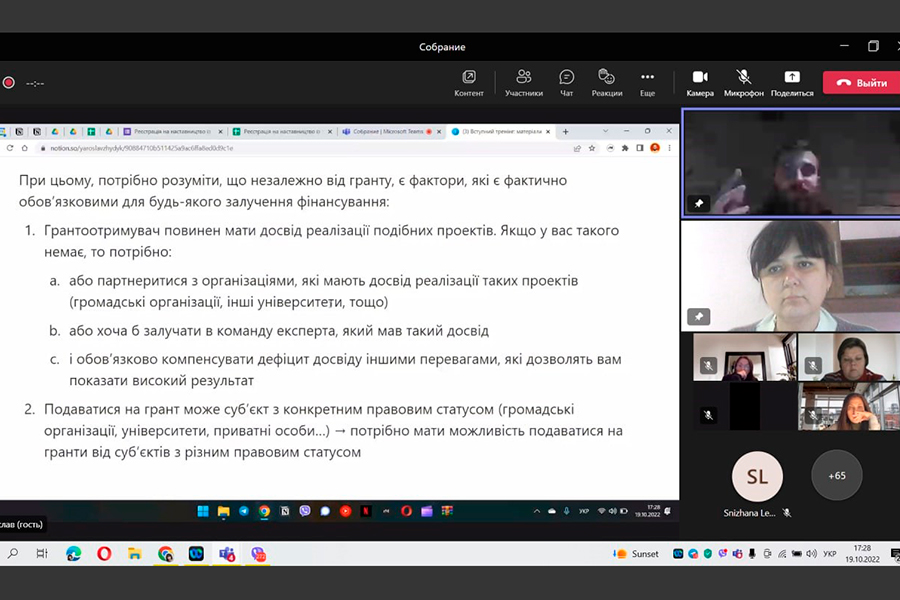
Task: Click the Opera icon in Windows taskbar
Action: tap(104, 553)
